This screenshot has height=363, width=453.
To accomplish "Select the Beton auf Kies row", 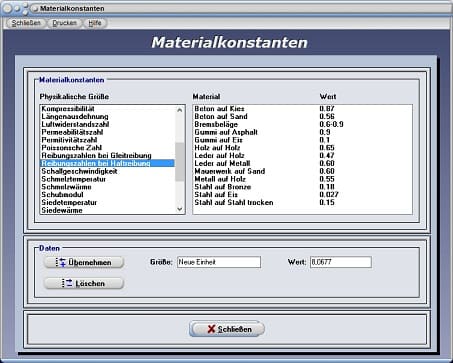I will [302, 109].
